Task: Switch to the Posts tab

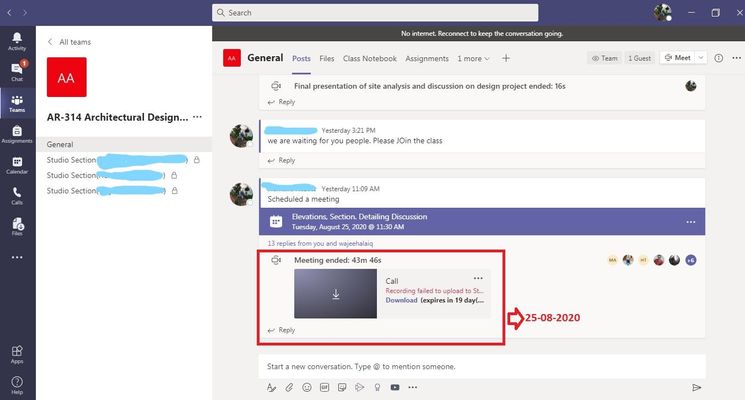Action: tap(301, 58)
